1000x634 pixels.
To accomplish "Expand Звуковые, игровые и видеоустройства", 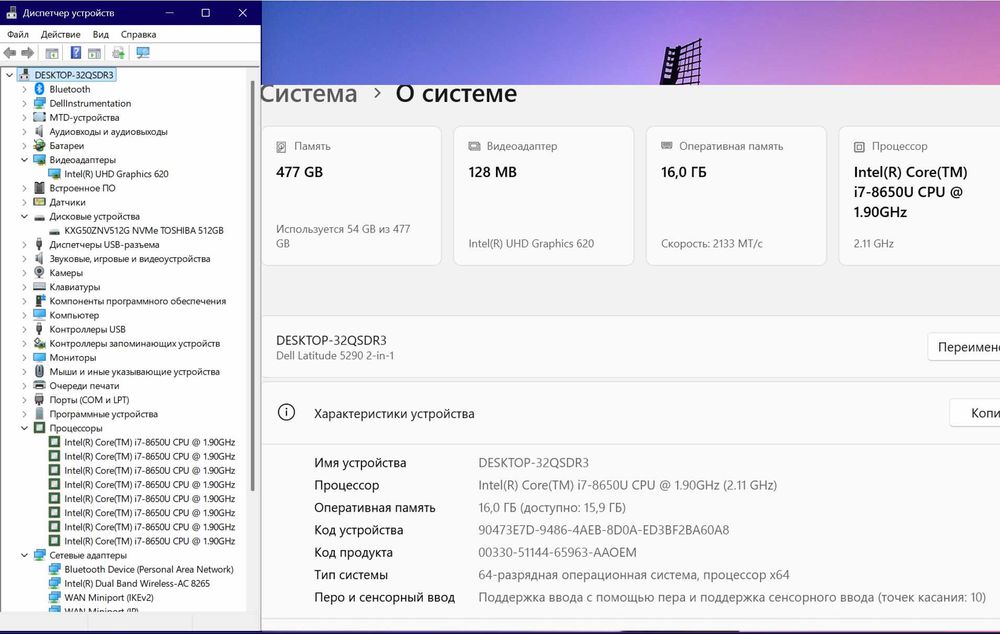I will click(x=24, y=258).
